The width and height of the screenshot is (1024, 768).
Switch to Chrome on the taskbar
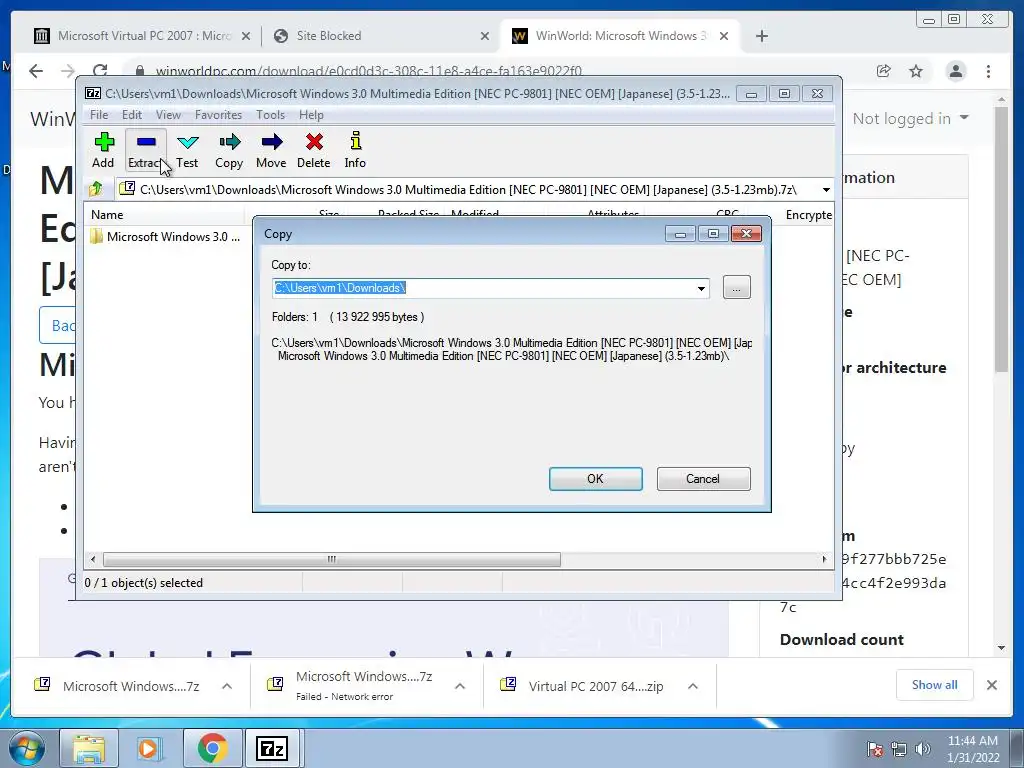click(x=212, y=748)
